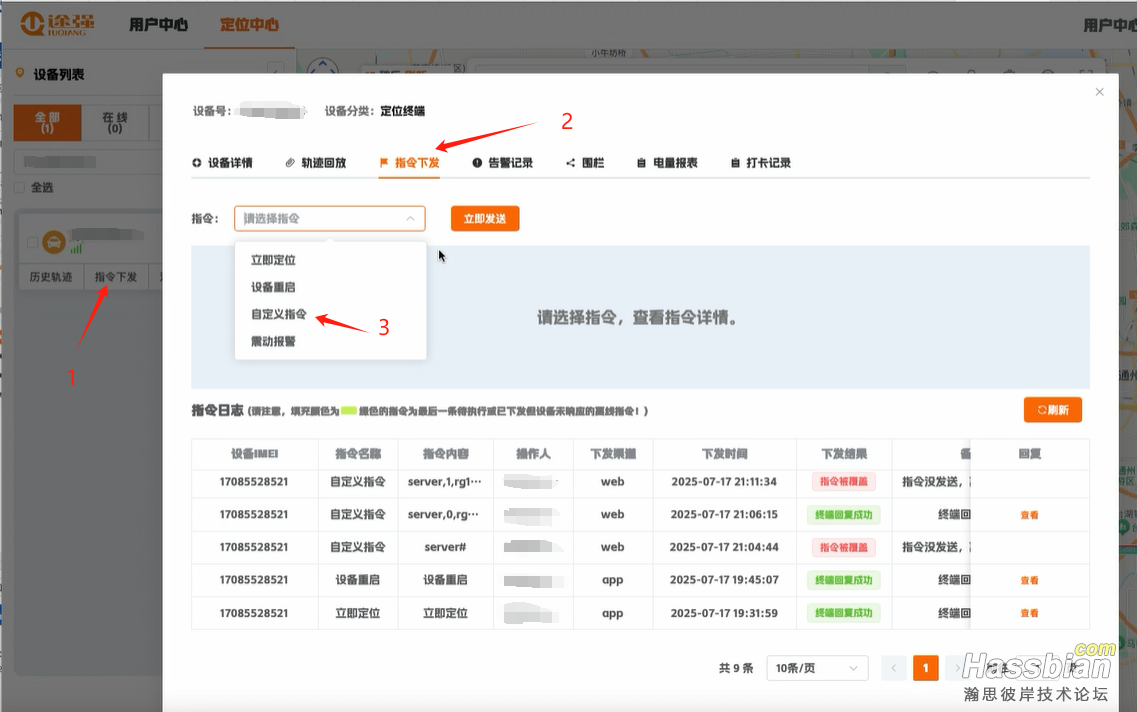Click the share icon of 围栏
This screenshot has width=1137, height=712.
point(571,163)
